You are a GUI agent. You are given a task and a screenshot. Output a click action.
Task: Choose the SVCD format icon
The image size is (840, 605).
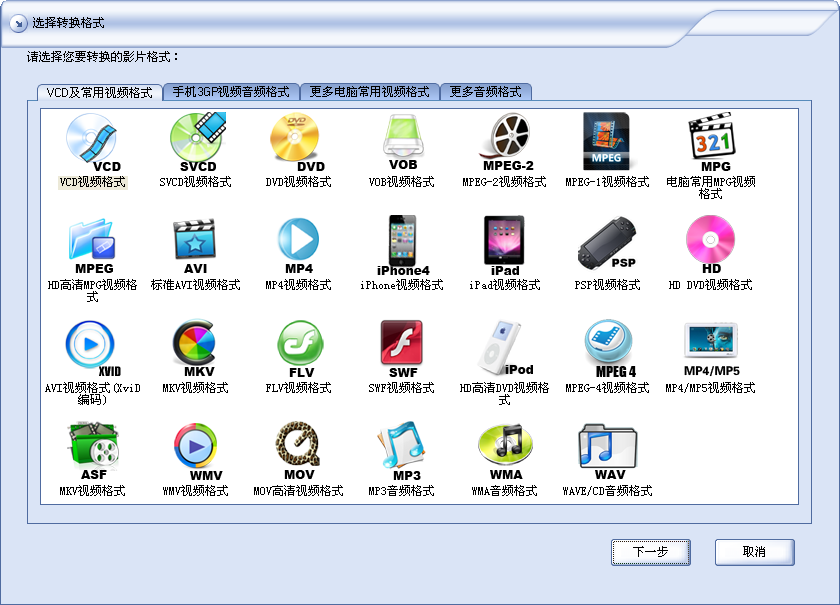[197, 143]
